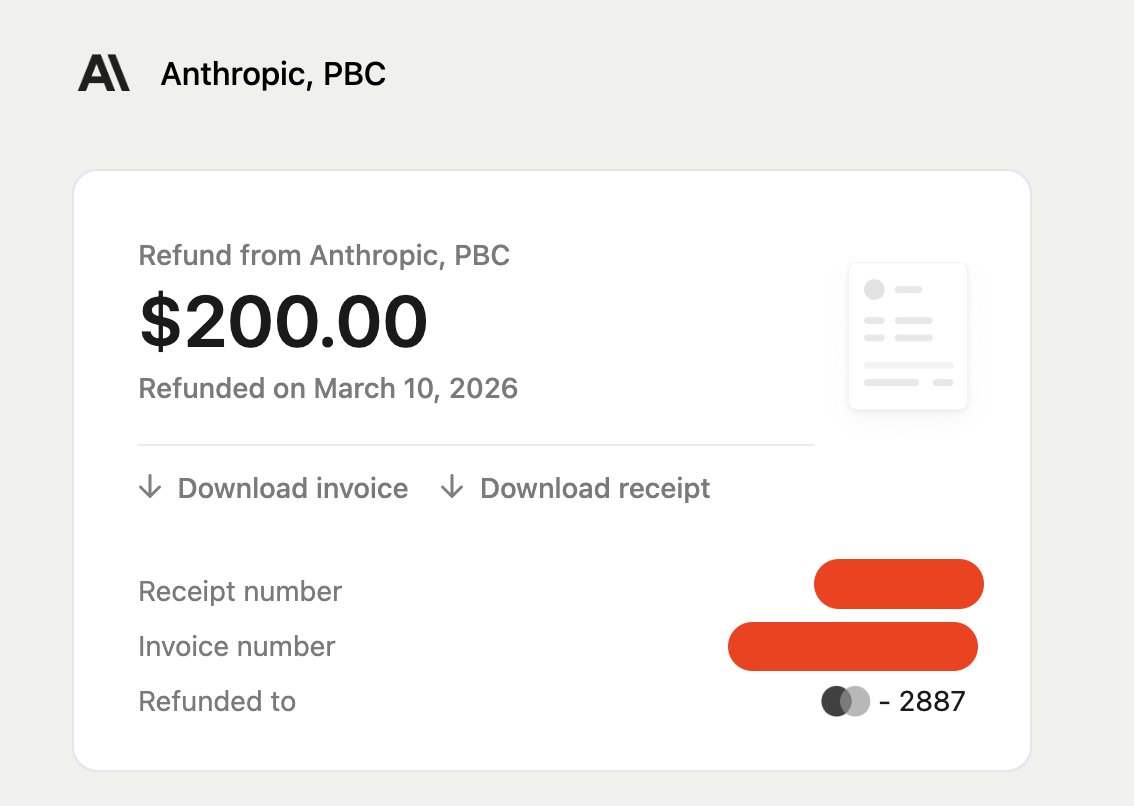Click the download arrow beside Download receipt

453,488
